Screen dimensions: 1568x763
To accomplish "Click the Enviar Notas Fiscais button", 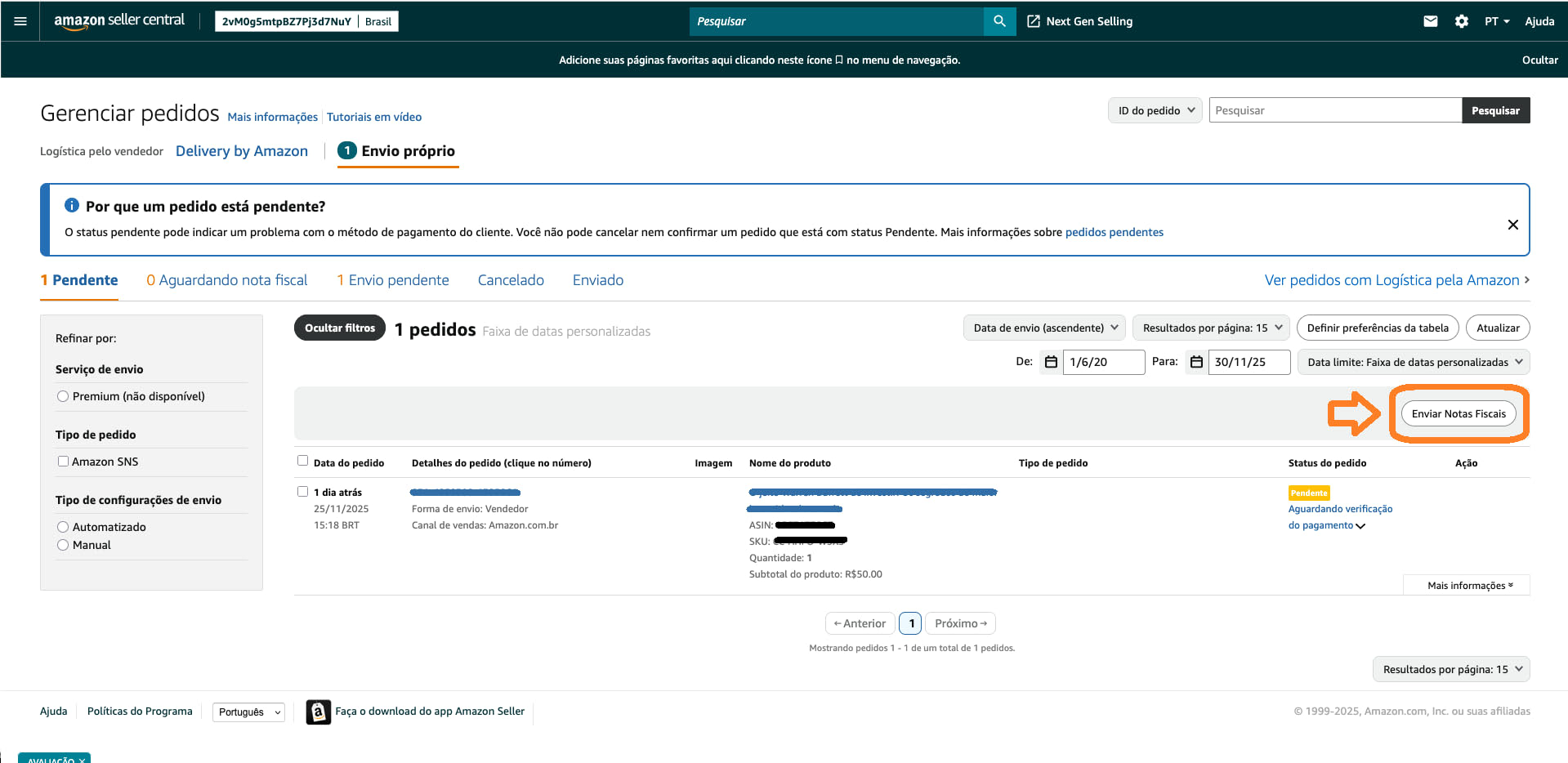I will coord(1458,414).
